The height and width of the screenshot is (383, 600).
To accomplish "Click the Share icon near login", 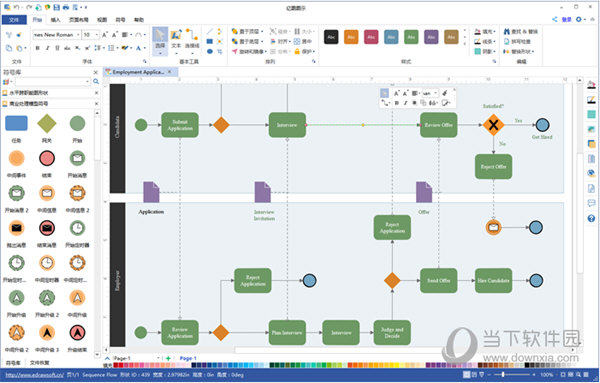I will tap(554, 19).
